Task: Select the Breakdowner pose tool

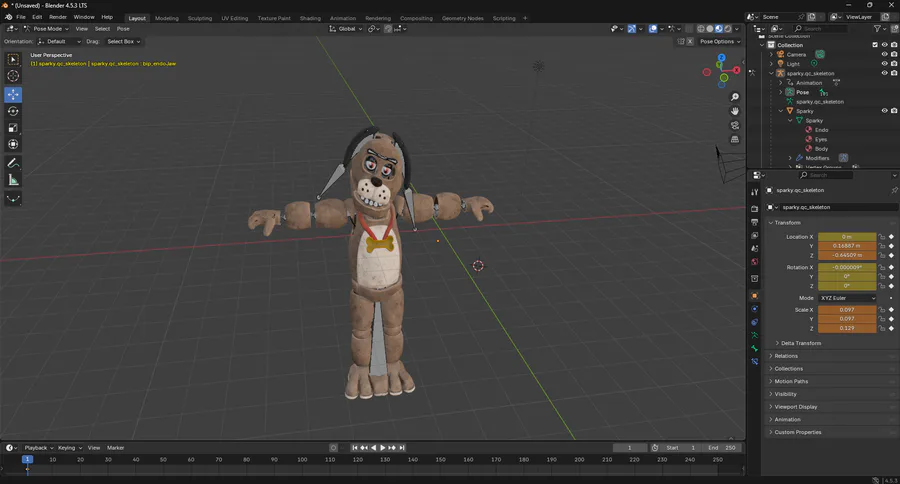Action: (x=13, y=199)
